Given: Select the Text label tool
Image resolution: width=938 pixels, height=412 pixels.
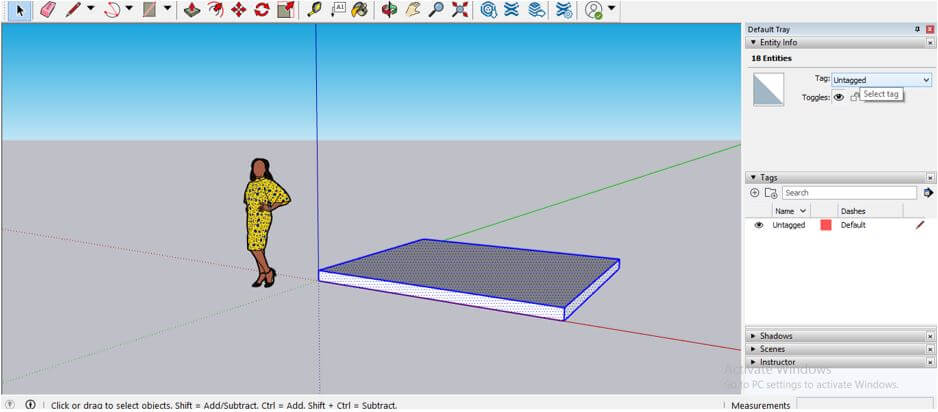Looking at the screenshot, I should pos(337,10).
